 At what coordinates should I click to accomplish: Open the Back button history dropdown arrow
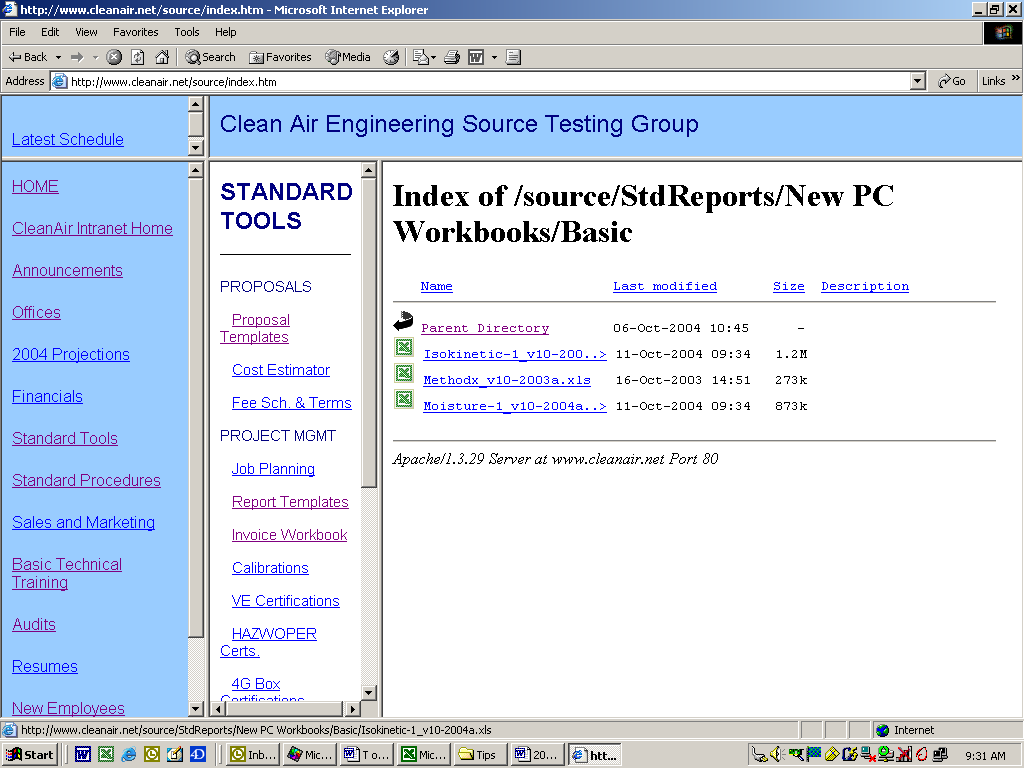pyautogui.click(x=58, y=57)
